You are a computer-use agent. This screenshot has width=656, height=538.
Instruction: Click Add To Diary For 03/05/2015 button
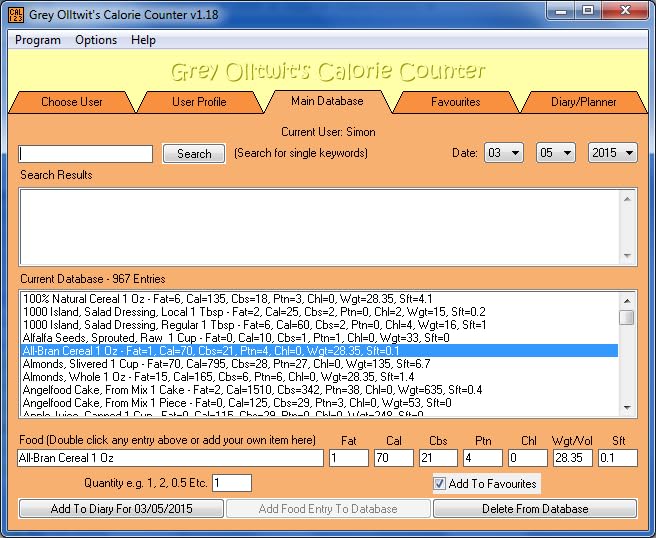(122, 509)
